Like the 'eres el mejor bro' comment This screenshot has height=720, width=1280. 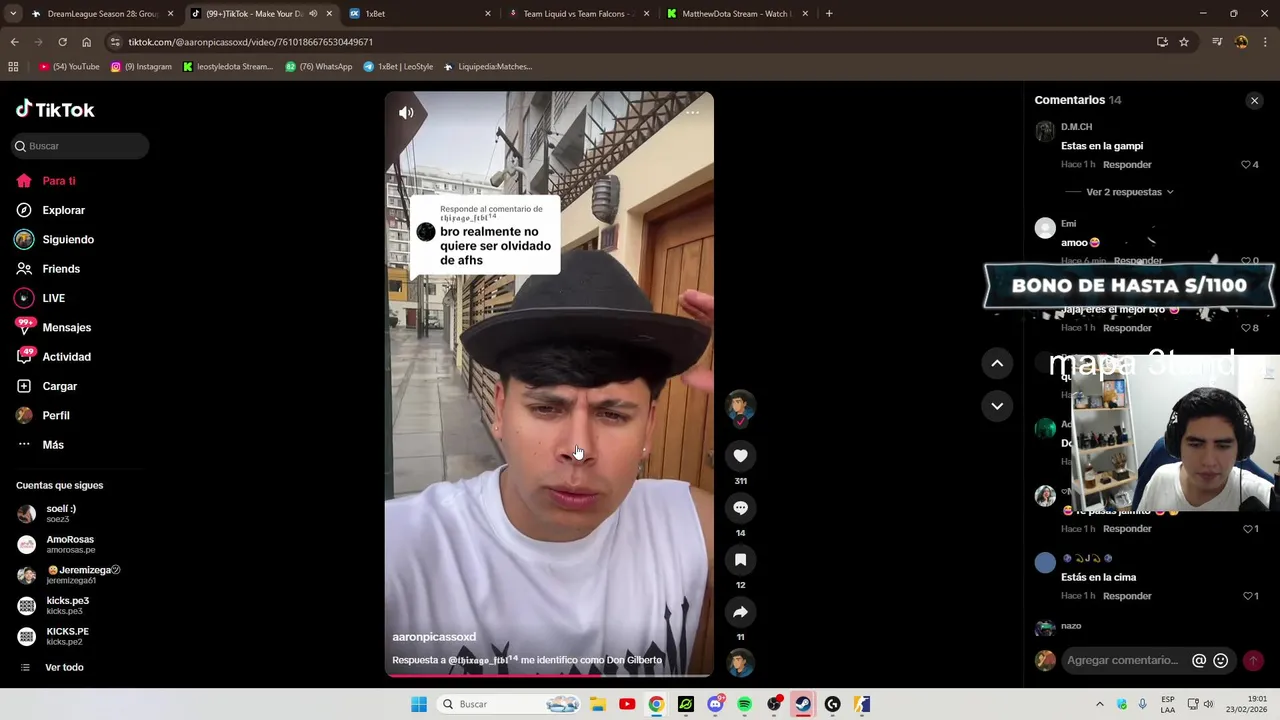click(x=1246, y=328)
